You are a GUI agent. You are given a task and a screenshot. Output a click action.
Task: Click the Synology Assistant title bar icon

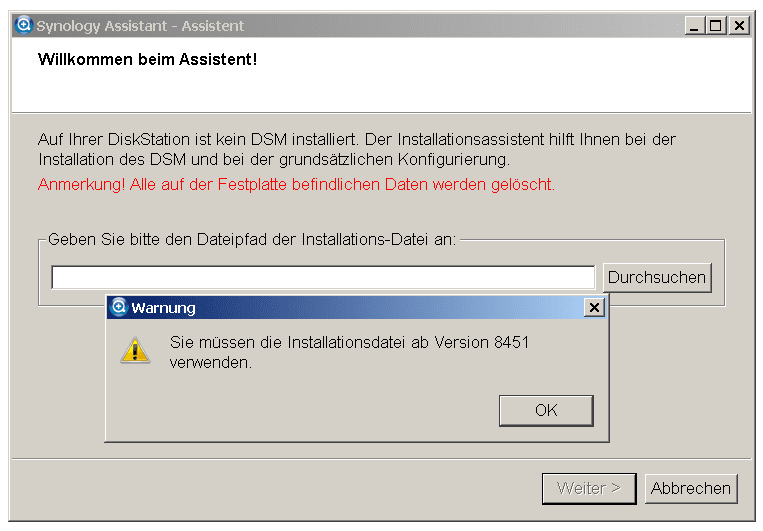[x=23, y=25]
